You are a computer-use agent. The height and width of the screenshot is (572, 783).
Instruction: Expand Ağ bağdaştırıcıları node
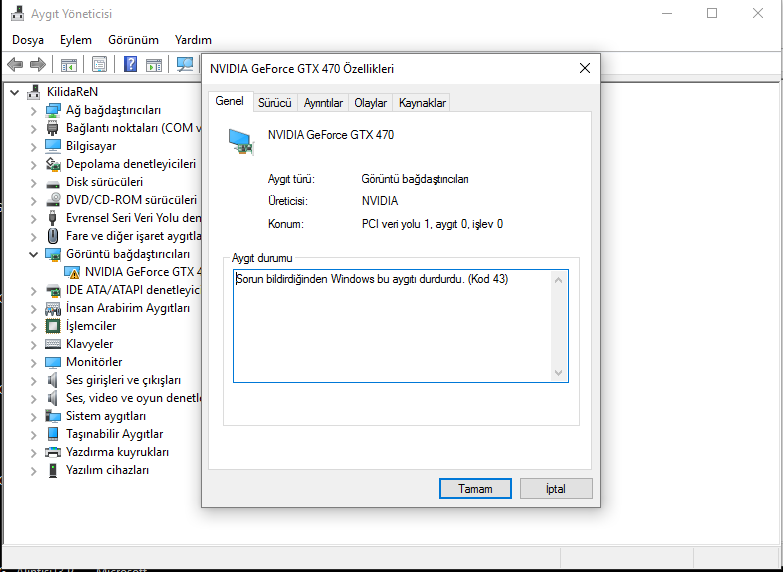[33, 110]
